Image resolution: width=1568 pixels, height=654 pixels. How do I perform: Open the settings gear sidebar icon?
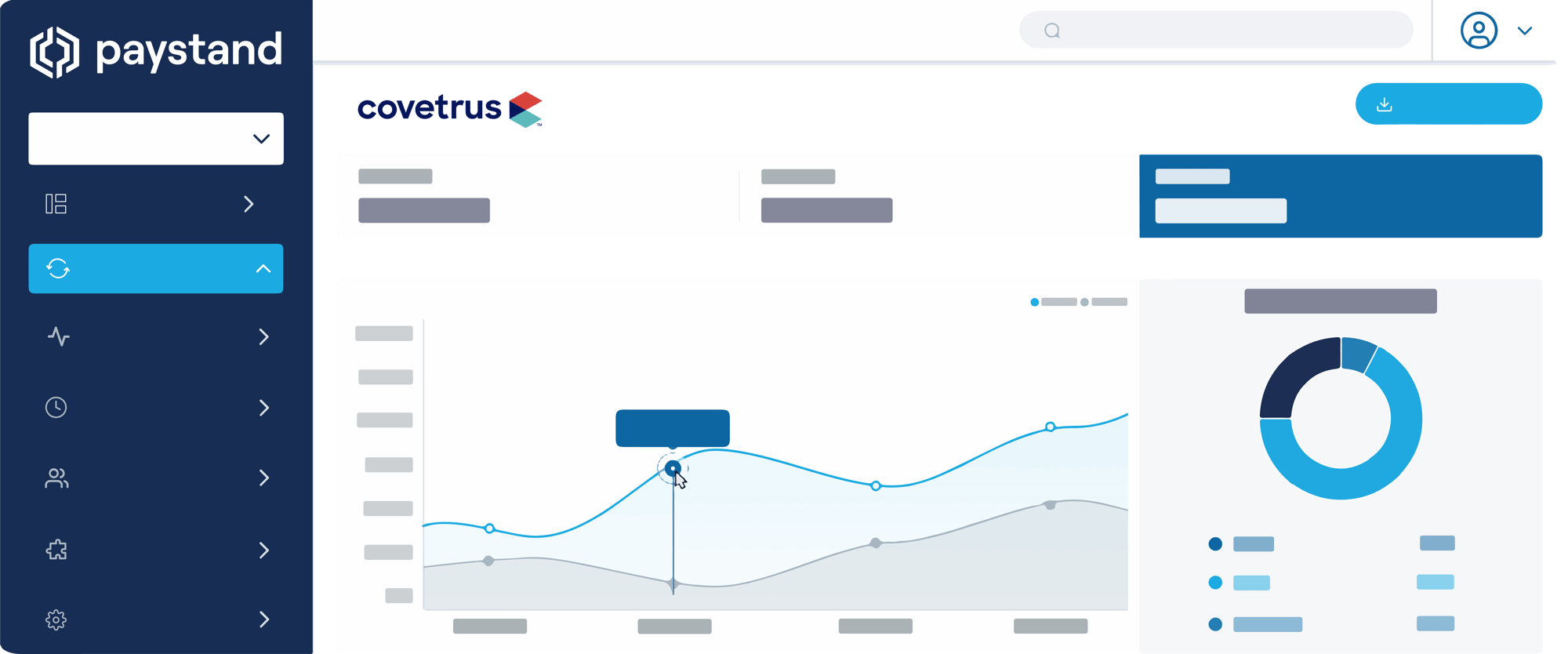tap(56, 619)
